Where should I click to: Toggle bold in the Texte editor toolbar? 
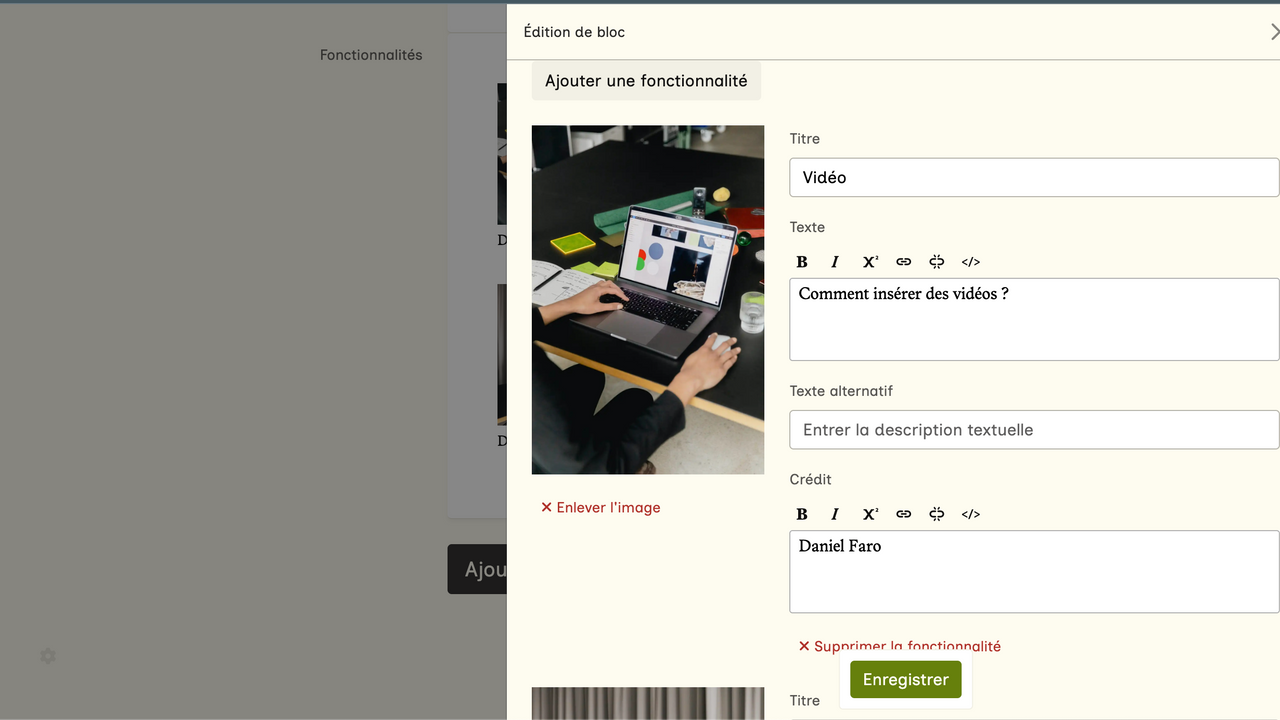tap(802, 262)
